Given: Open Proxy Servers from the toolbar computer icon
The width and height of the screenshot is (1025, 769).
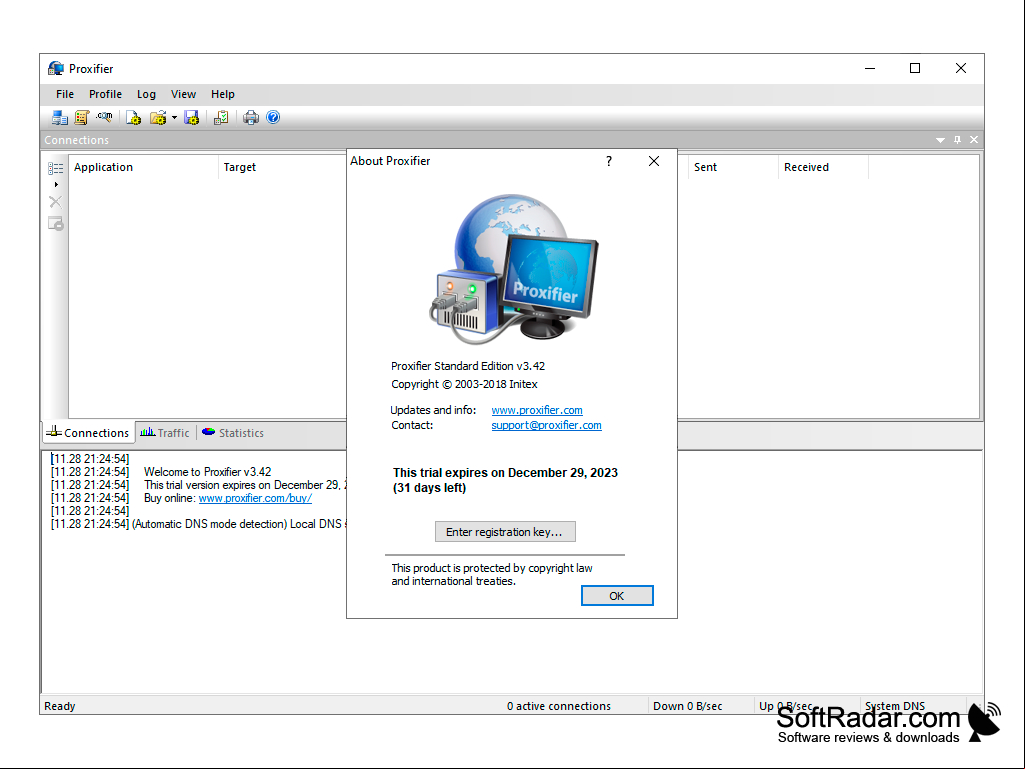Looking at the screenshot, I should coord(59,118).
